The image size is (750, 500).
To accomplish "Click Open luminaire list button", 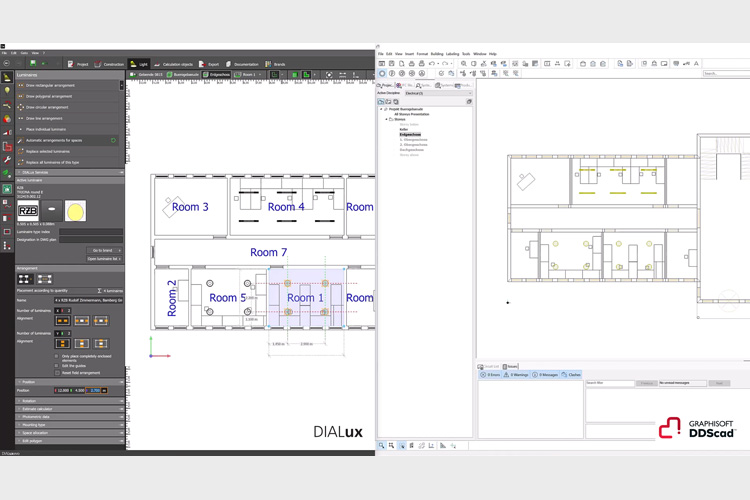I will coord(104,259).
